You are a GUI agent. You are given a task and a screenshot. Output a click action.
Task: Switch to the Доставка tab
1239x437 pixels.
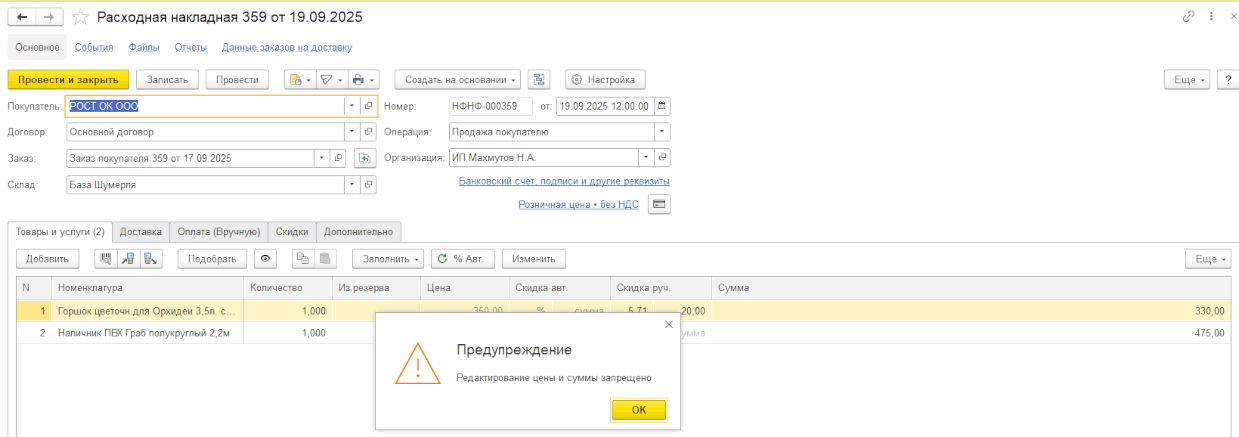pyautogui.click(x=140, y=231)
